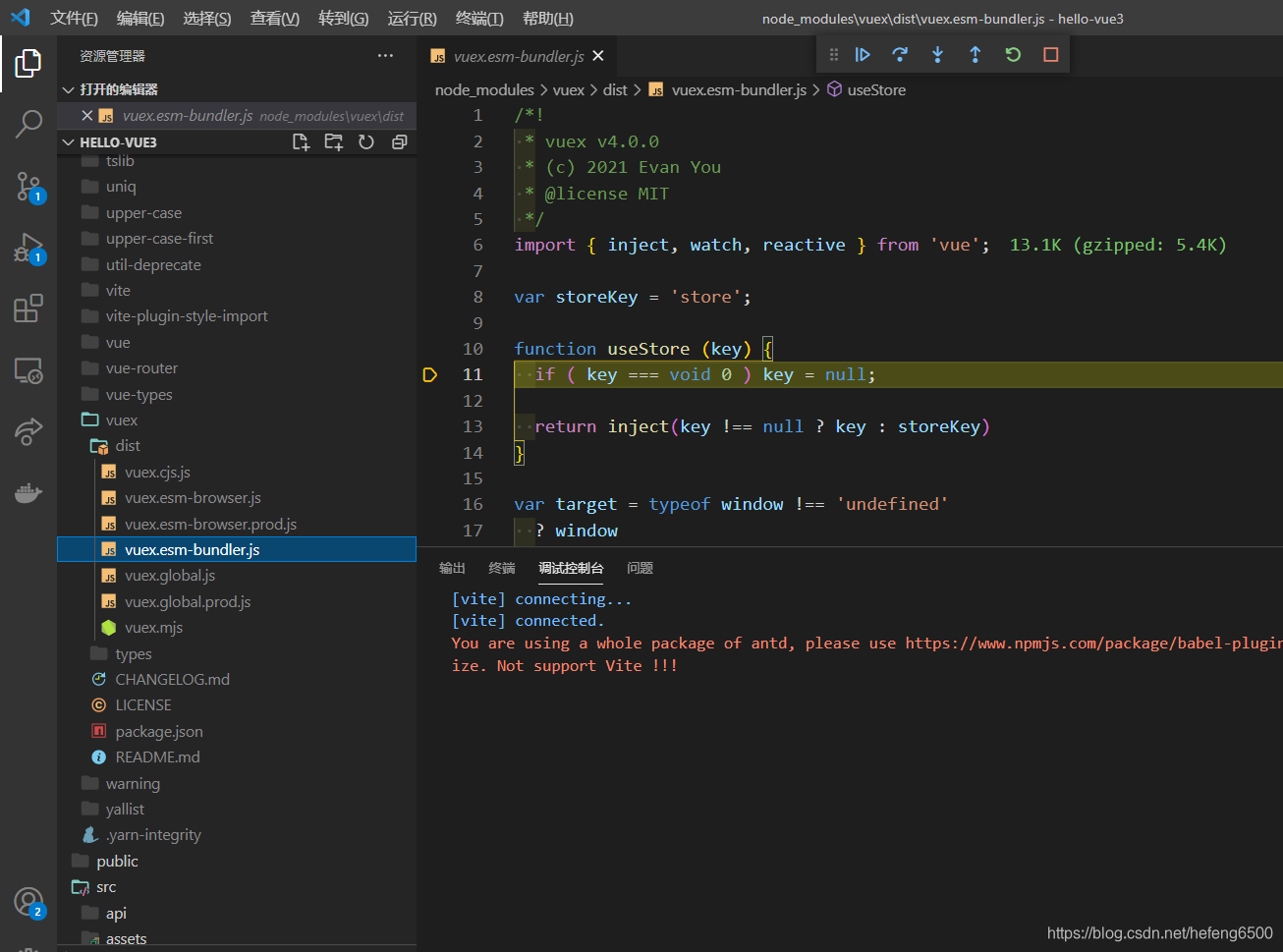Open package.json in the vuex folder
The height and width of the screenshot is (952, 1283).
(158, 732)
